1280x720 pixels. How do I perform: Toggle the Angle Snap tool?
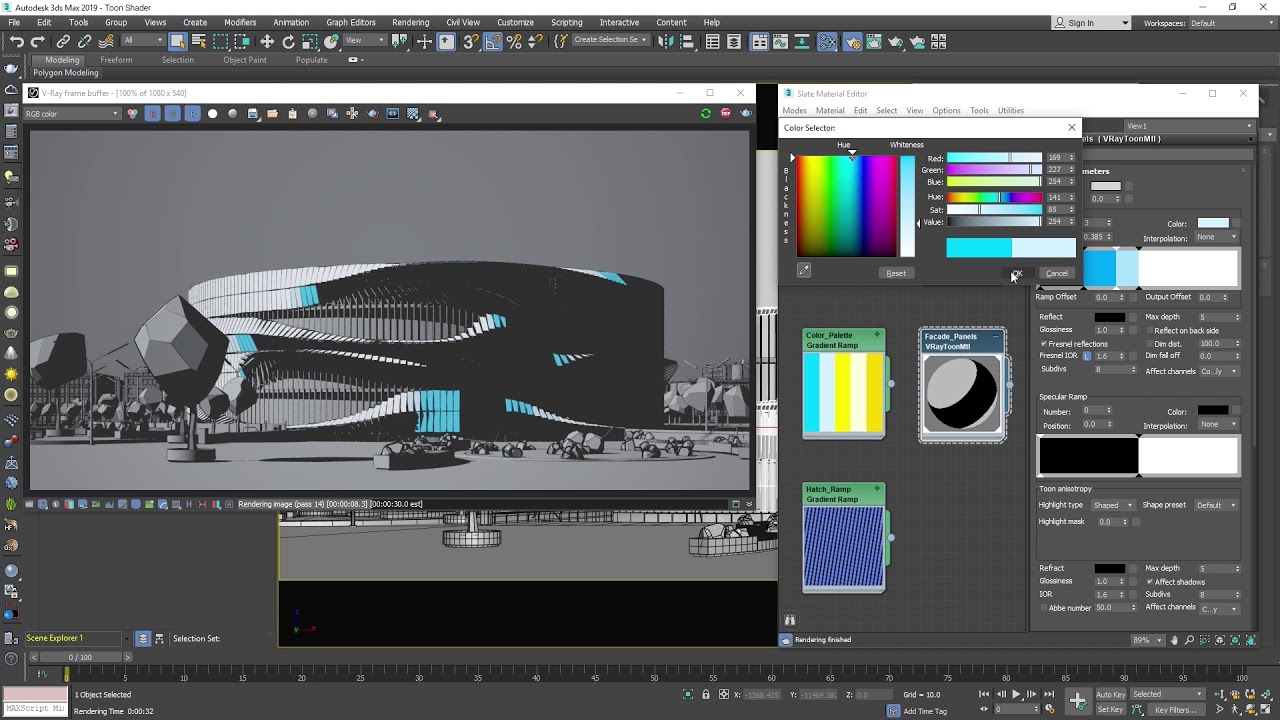coord(493,42)
